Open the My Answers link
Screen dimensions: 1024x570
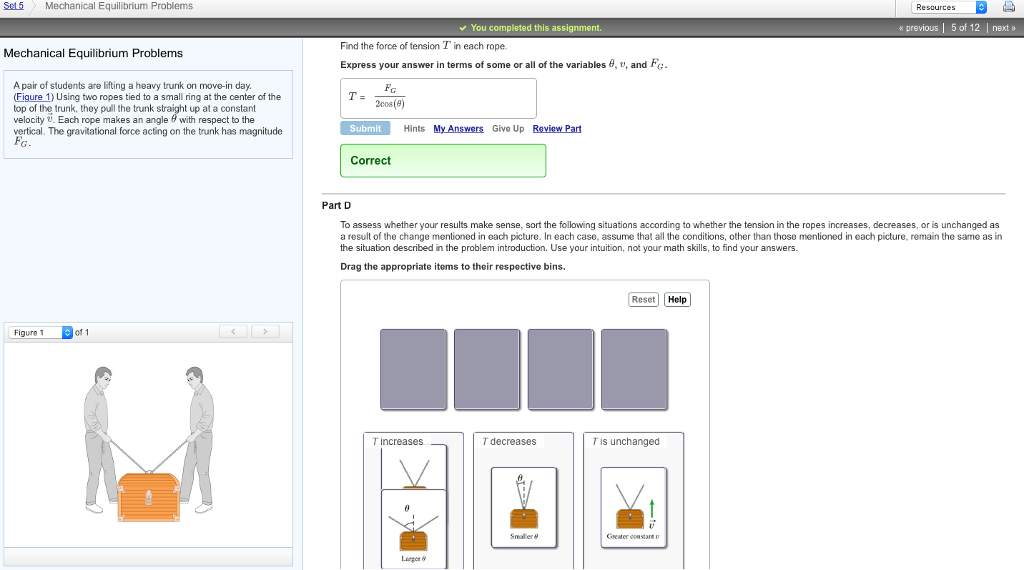coord(458,129)
